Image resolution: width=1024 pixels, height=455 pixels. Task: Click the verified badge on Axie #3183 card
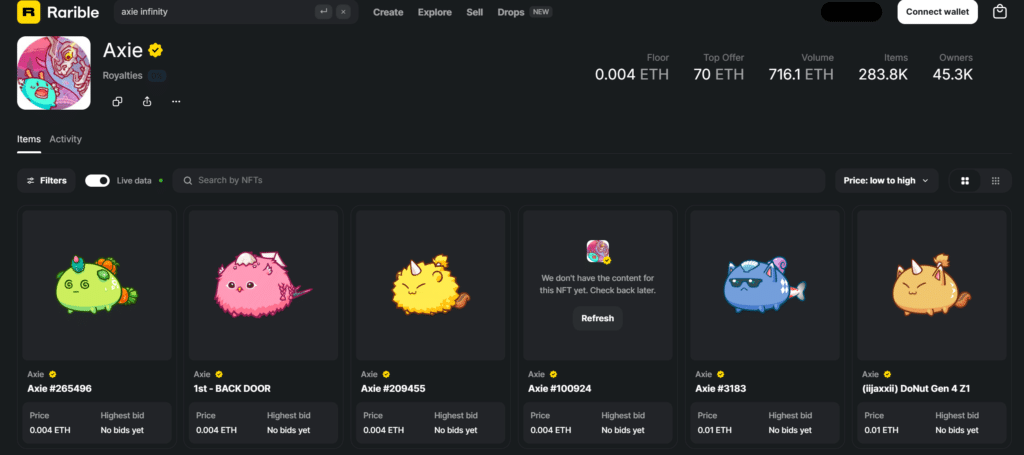pyautogui.click(x=721, y=374)
